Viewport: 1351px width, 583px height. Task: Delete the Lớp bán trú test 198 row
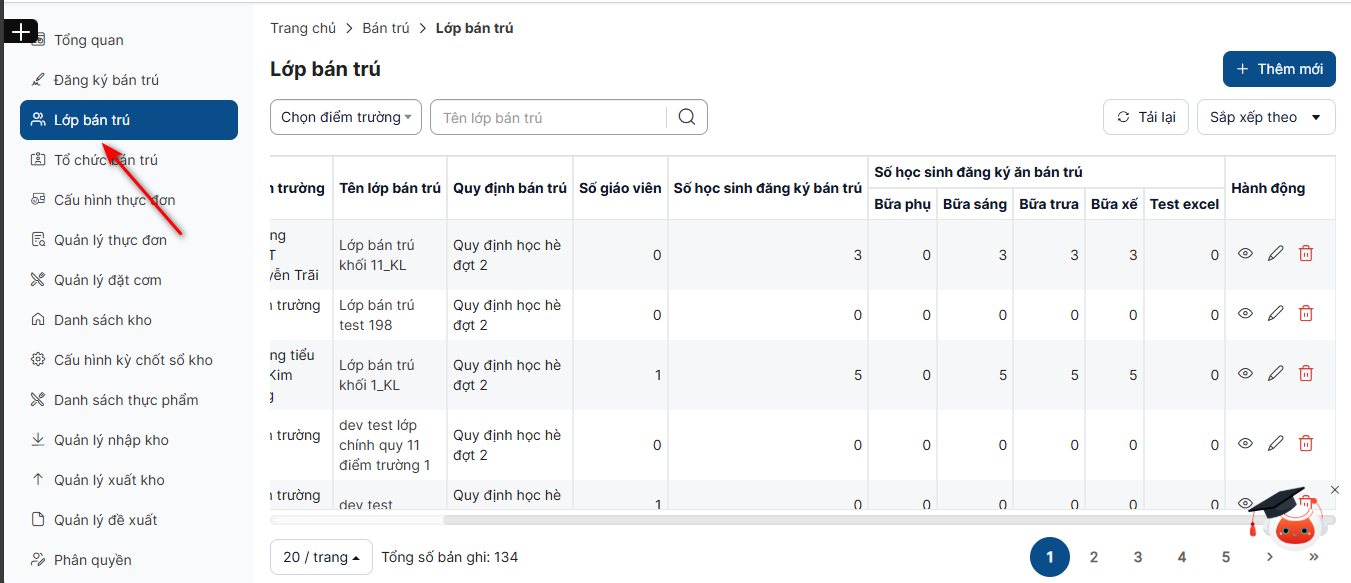click(x=1305, y=314)
